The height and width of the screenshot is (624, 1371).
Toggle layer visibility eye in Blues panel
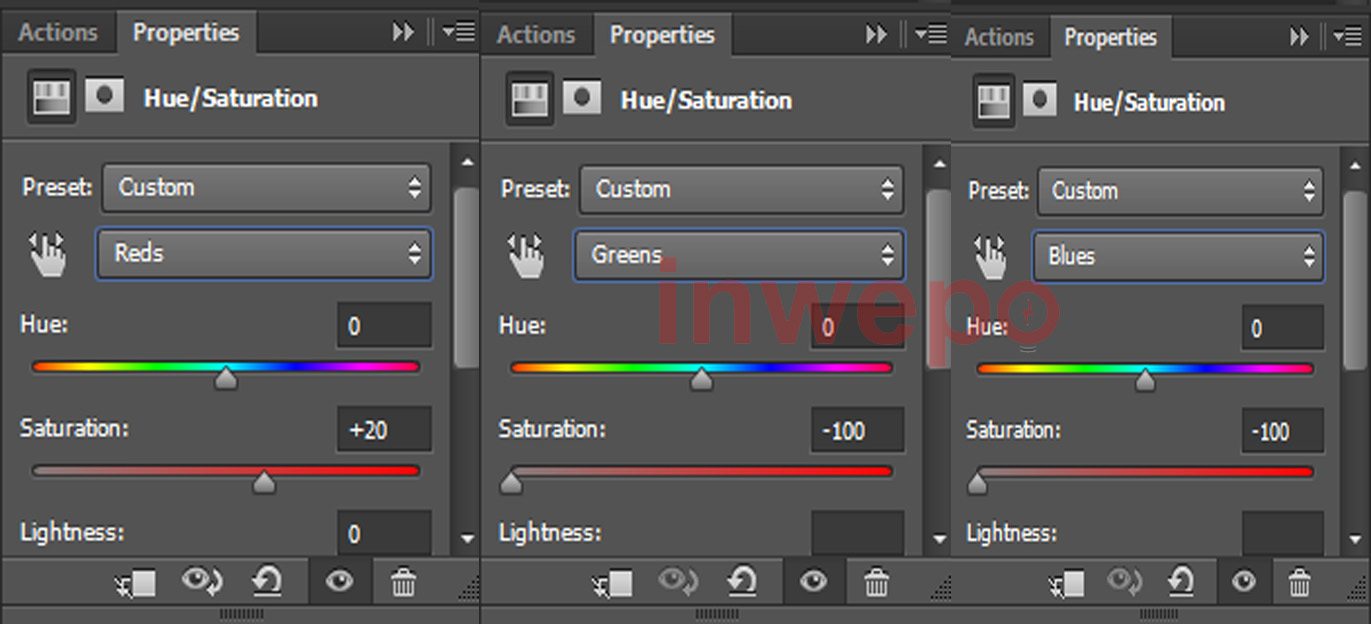coord(1243,582)
